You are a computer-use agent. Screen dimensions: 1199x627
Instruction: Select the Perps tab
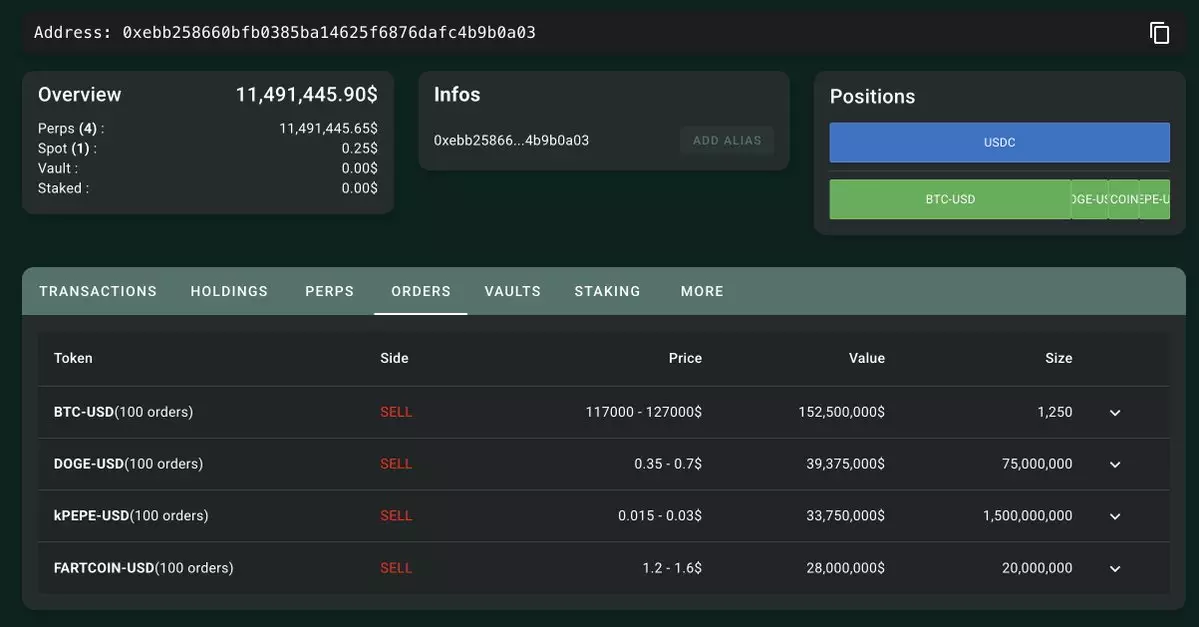(x=329, y=291)
